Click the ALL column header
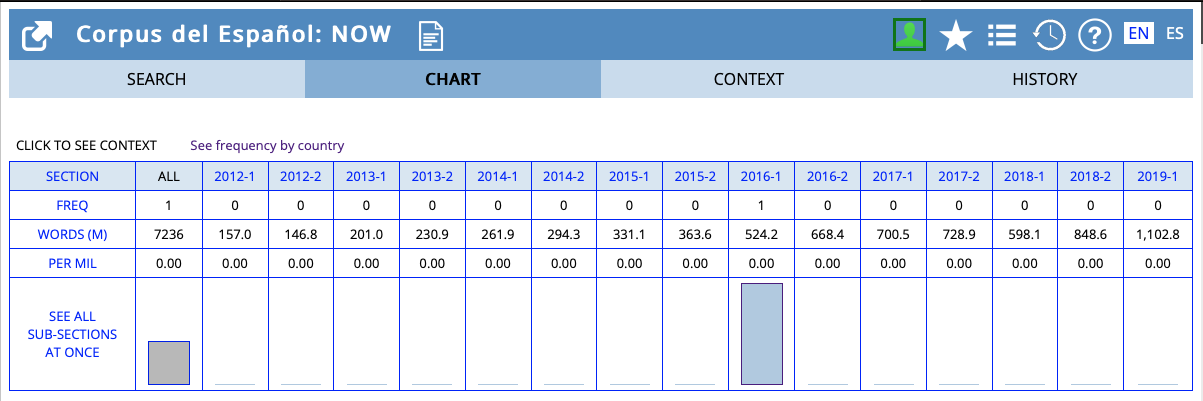Viewport: 1203px width, 401px height. point(169,176)
